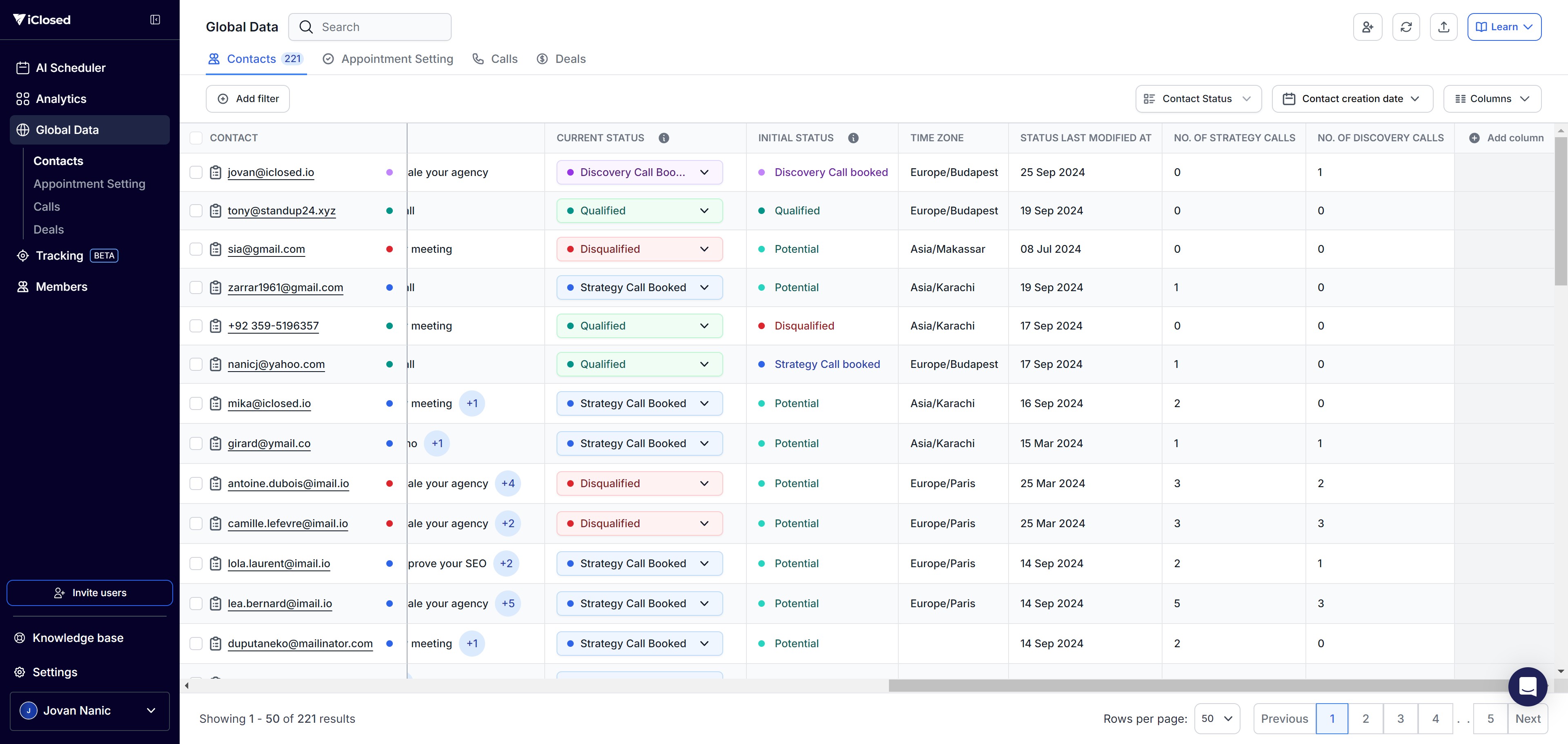The height and width of the screenshot is (744, 1568).
Task: Select the mika@iclosed.io row checkbox
Action: pos(196,404)
